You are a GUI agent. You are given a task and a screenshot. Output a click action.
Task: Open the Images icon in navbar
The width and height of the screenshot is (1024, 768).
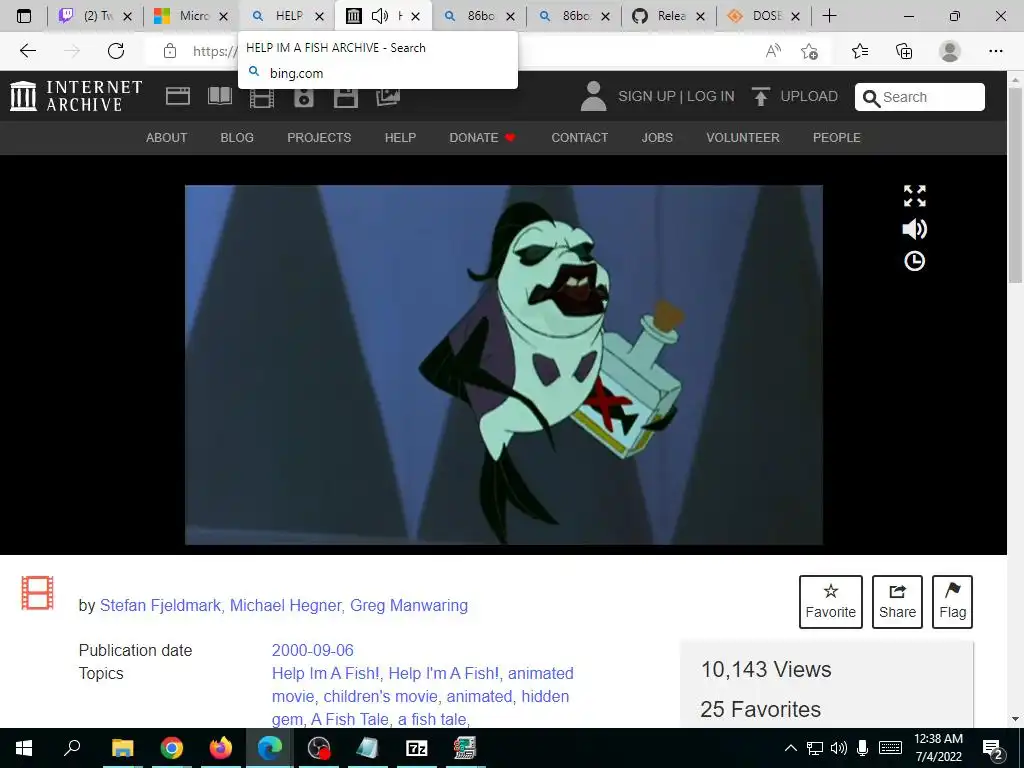(x=388, y=96)
